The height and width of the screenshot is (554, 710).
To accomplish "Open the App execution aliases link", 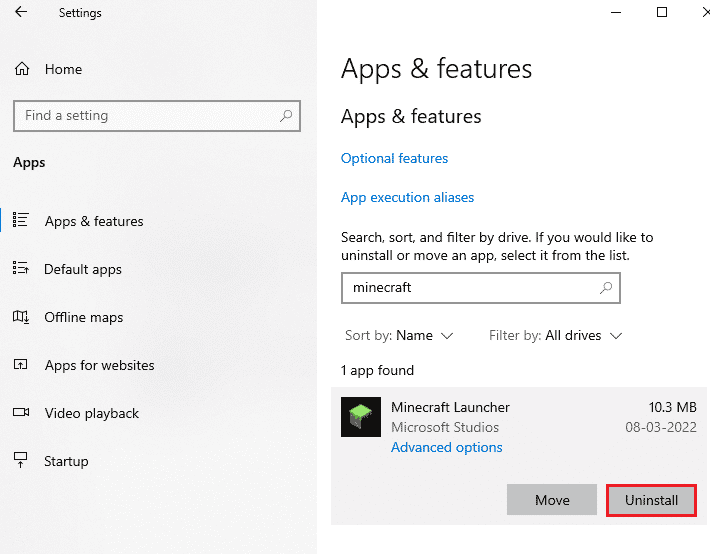I will coord(407,197).
